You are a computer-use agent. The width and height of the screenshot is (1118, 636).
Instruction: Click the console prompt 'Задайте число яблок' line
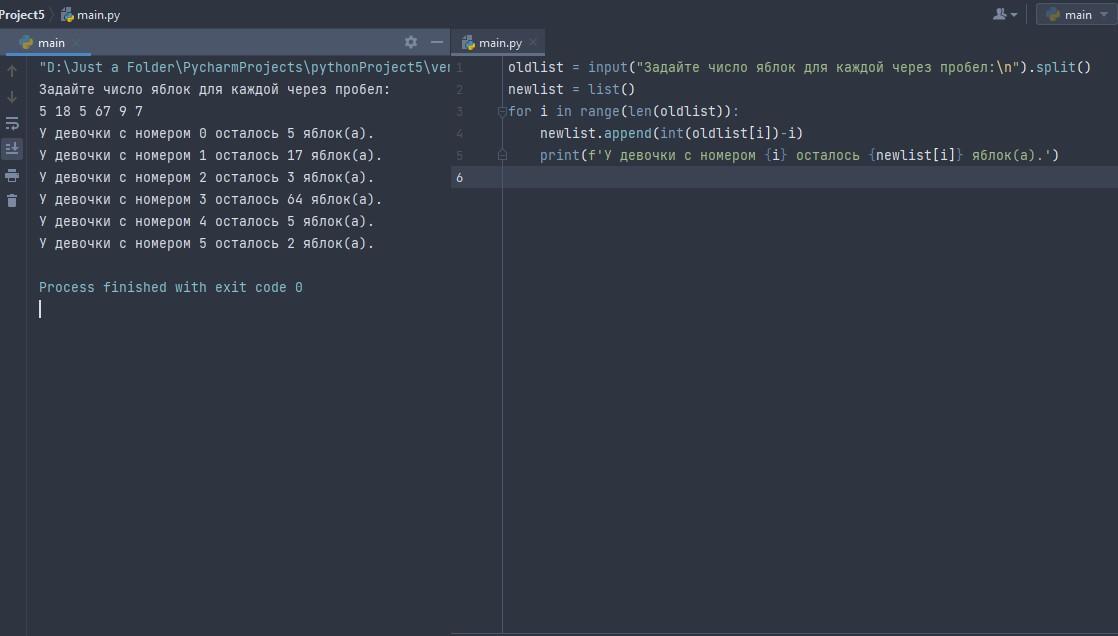[215, 90]
